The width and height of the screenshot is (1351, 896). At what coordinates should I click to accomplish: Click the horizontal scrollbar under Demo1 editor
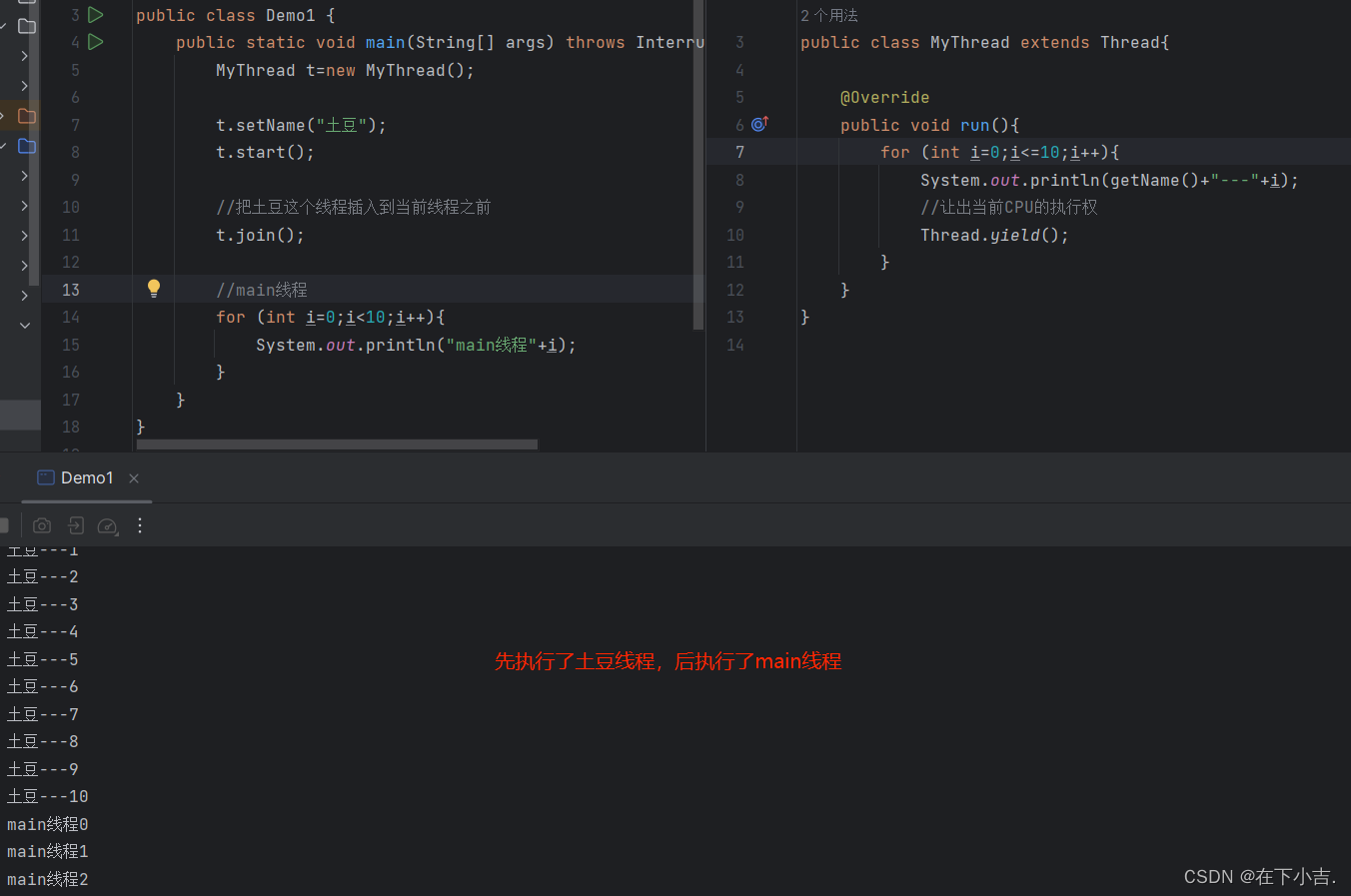tap(337, 445)
